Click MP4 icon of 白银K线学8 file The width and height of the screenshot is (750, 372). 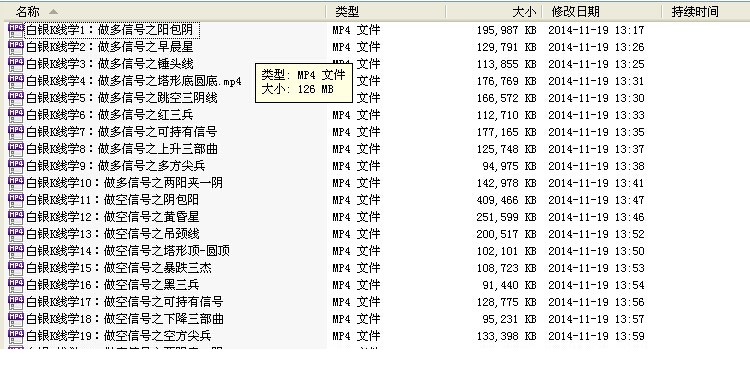[x=16, y=149]
